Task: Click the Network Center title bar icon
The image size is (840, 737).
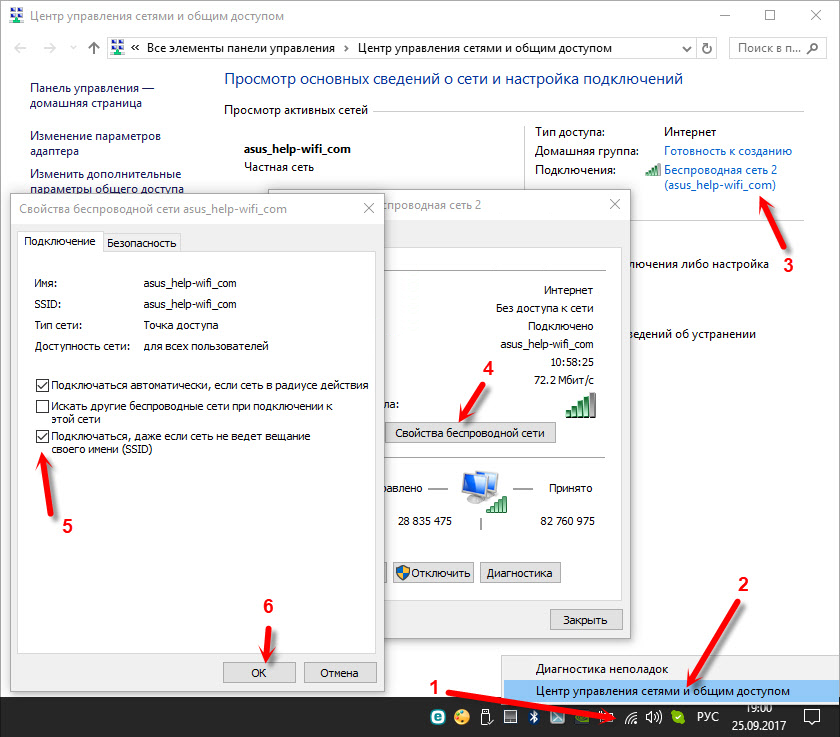Action: 17,16
